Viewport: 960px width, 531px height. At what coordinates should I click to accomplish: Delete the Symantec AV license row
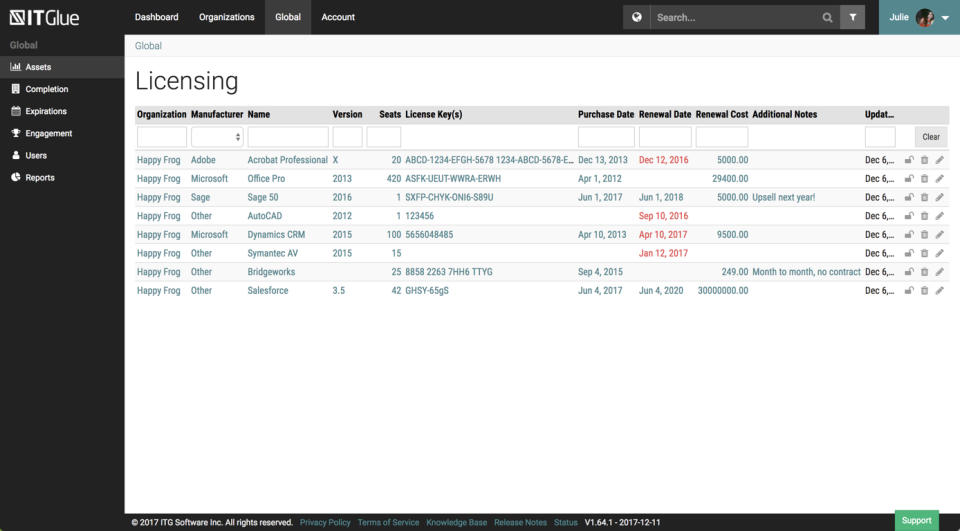click(924, 254)
